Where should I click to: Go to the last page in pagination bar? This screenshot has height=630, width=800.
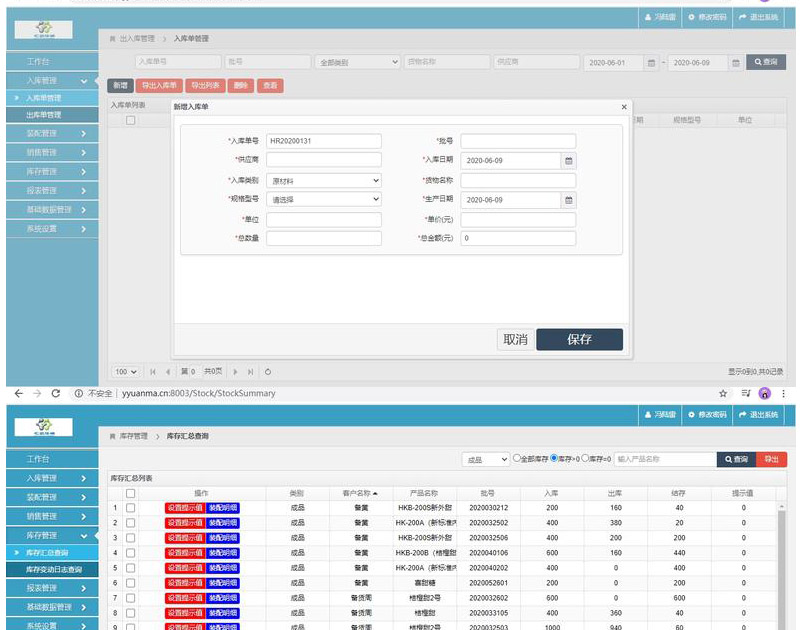[251, 372]
